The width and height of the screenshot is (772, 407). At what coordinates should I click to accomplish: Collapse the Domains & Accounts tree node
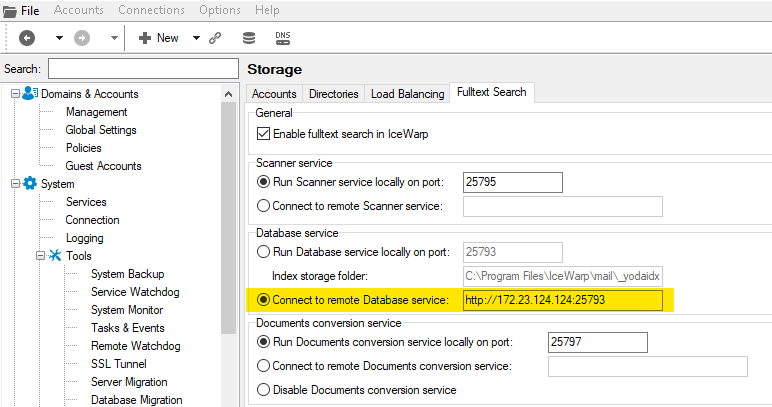15,94
